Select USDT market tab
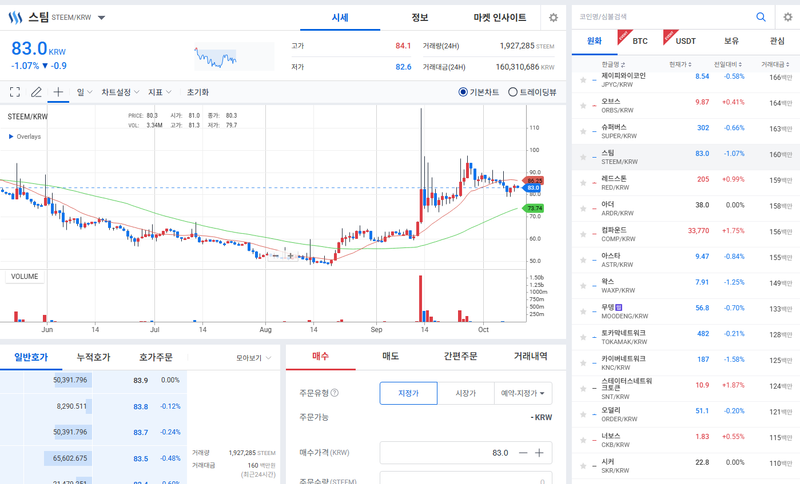 [x=685, y=41]
